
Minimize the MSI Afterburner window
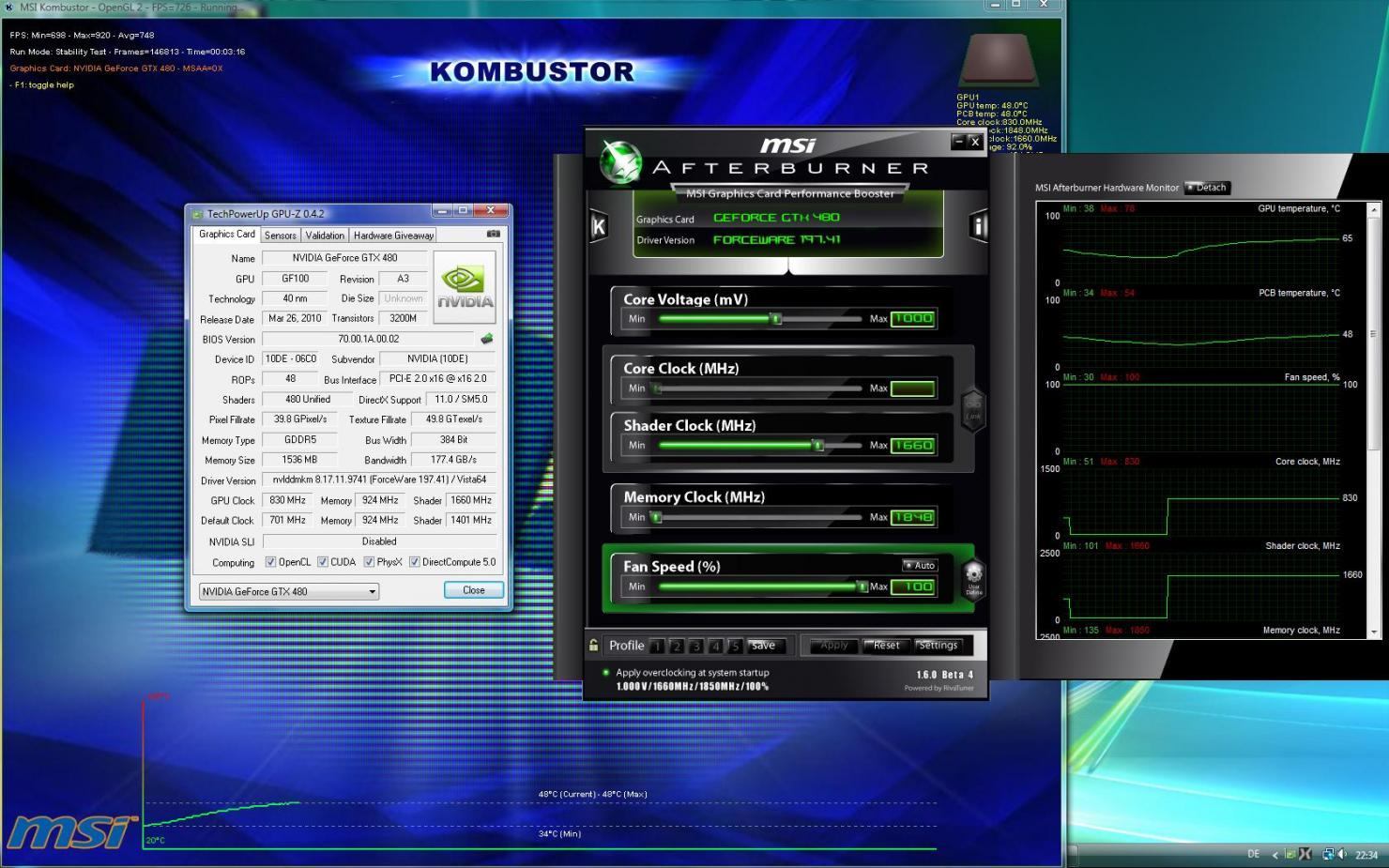pos(957,142)
